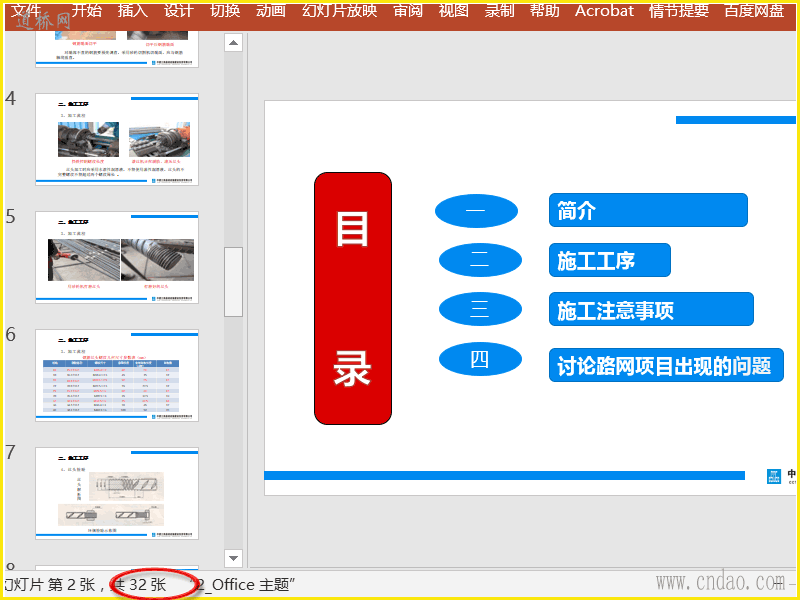Open the 百度网盘 ribbon tab
Image resolution: width=800 pixels, height=600 pixels.
pos(754,10)
